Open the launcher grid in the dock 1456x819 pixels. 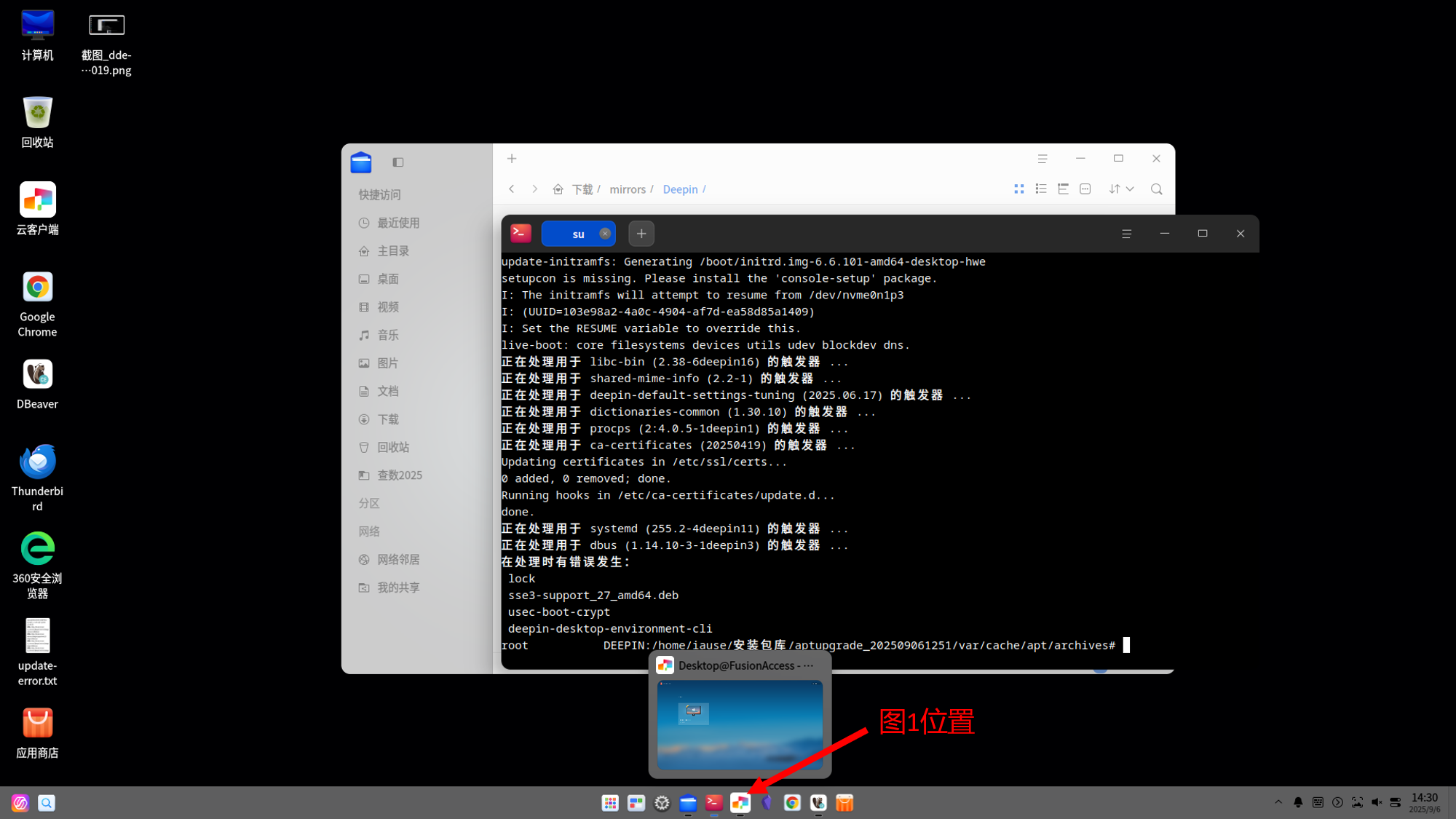click(610, 803)
